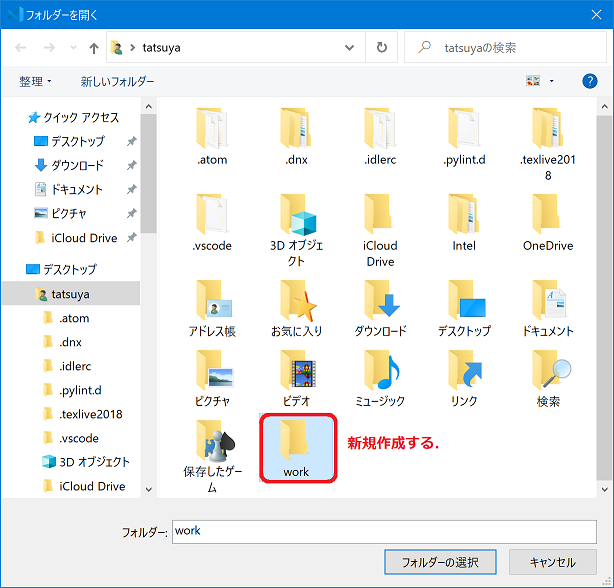The height and width of the screenshot is (588, 614).
Task: Go up one directory level
Action: click(x=94, y=47)
